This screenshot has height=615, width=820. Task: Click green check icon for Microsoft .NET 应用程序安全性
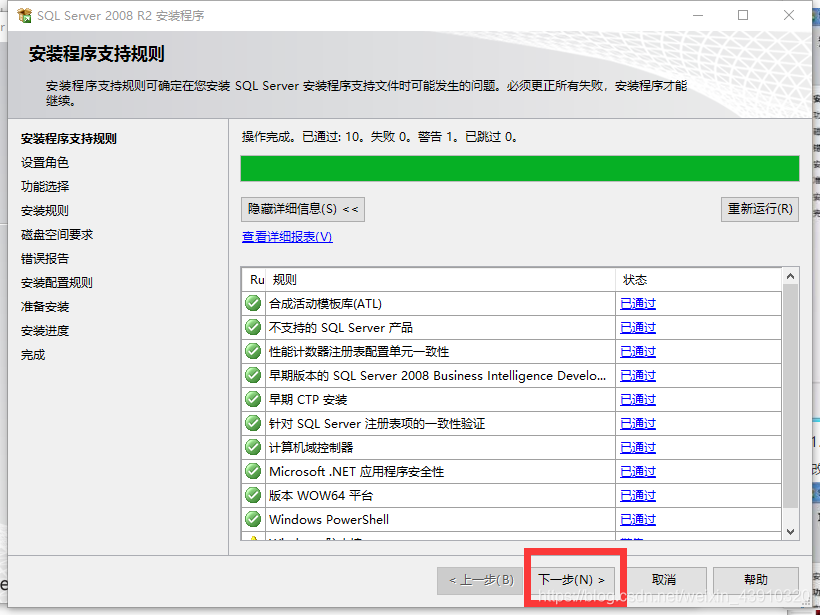253,472
